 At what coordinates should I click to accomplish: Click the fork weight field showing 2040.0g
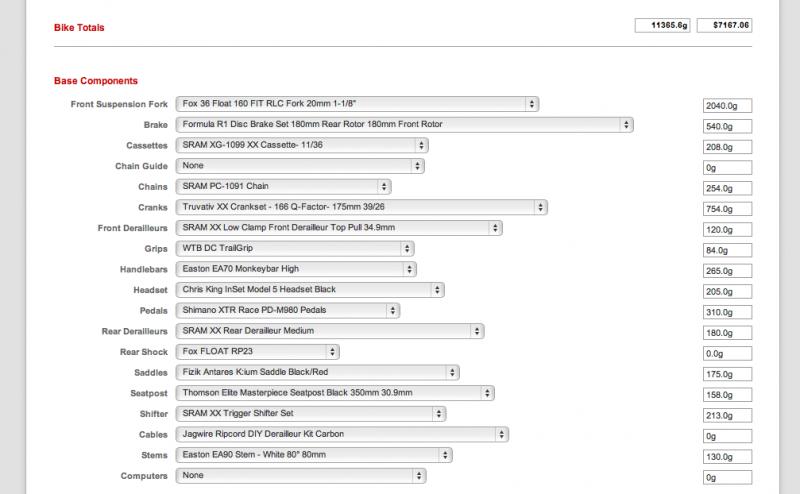pyautogui.click(x=726, y=106)
